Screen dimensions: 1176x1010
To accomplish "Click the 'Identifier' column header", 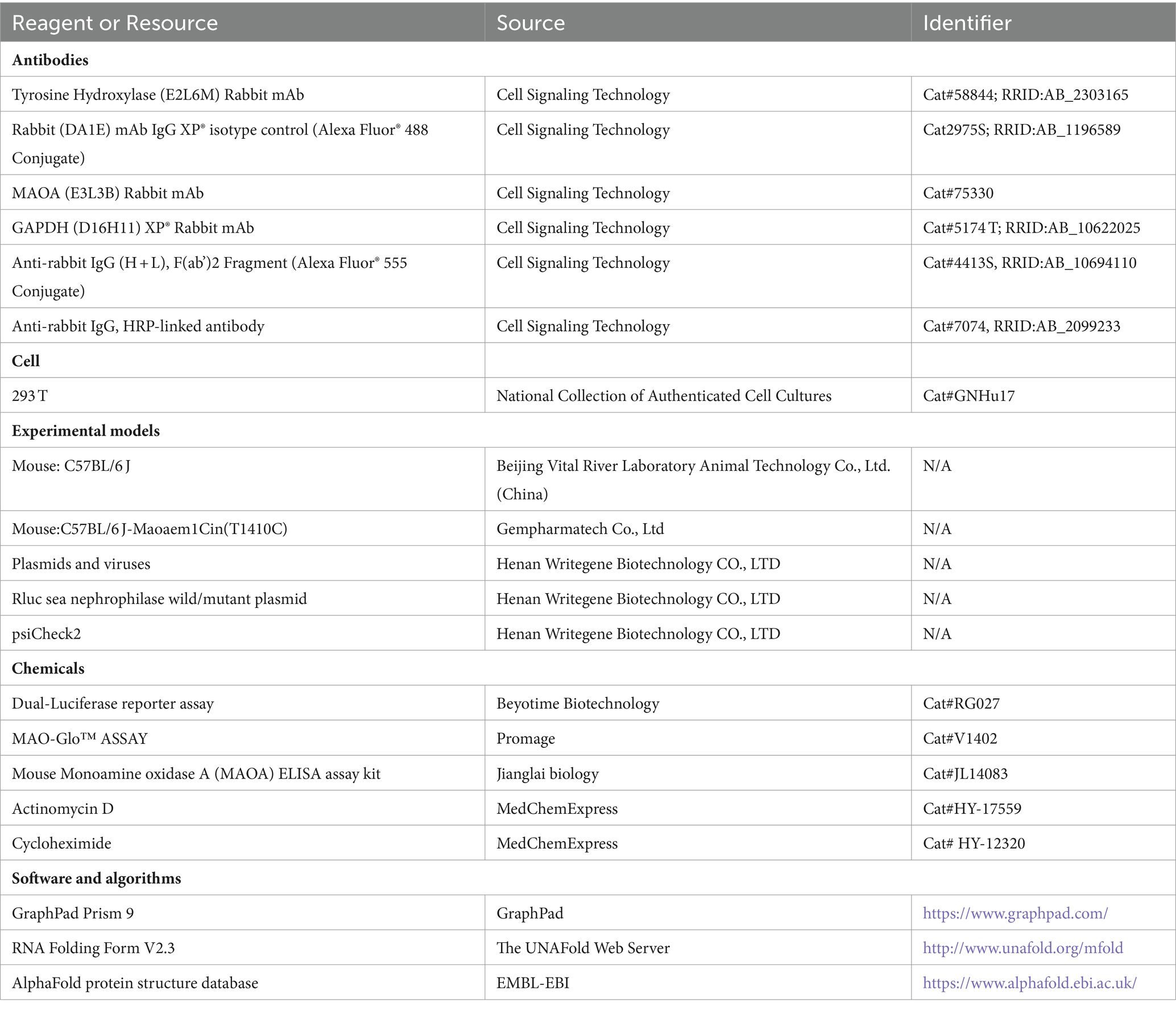I will point(967,23).
